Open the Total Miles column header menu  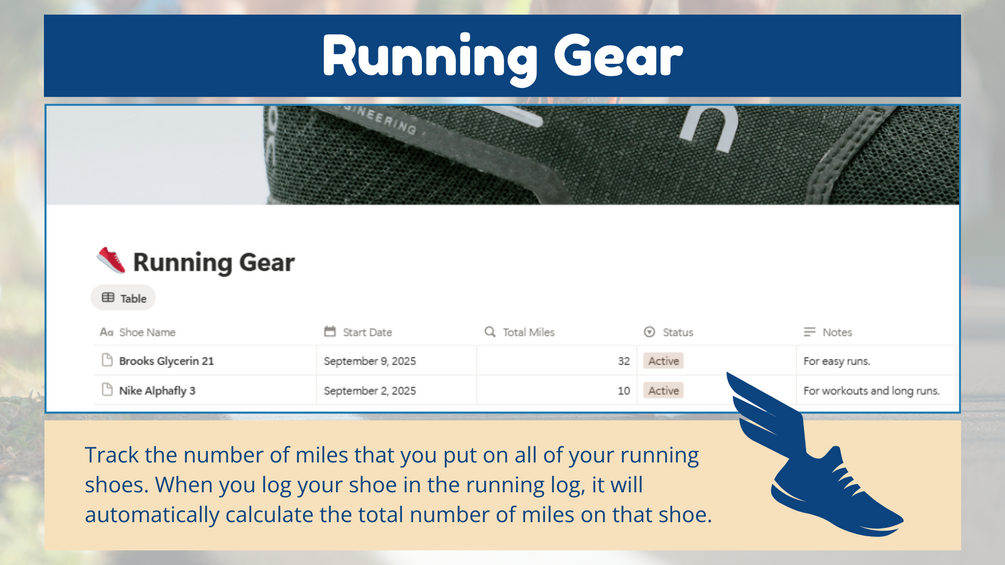click(x=557, y=332)
